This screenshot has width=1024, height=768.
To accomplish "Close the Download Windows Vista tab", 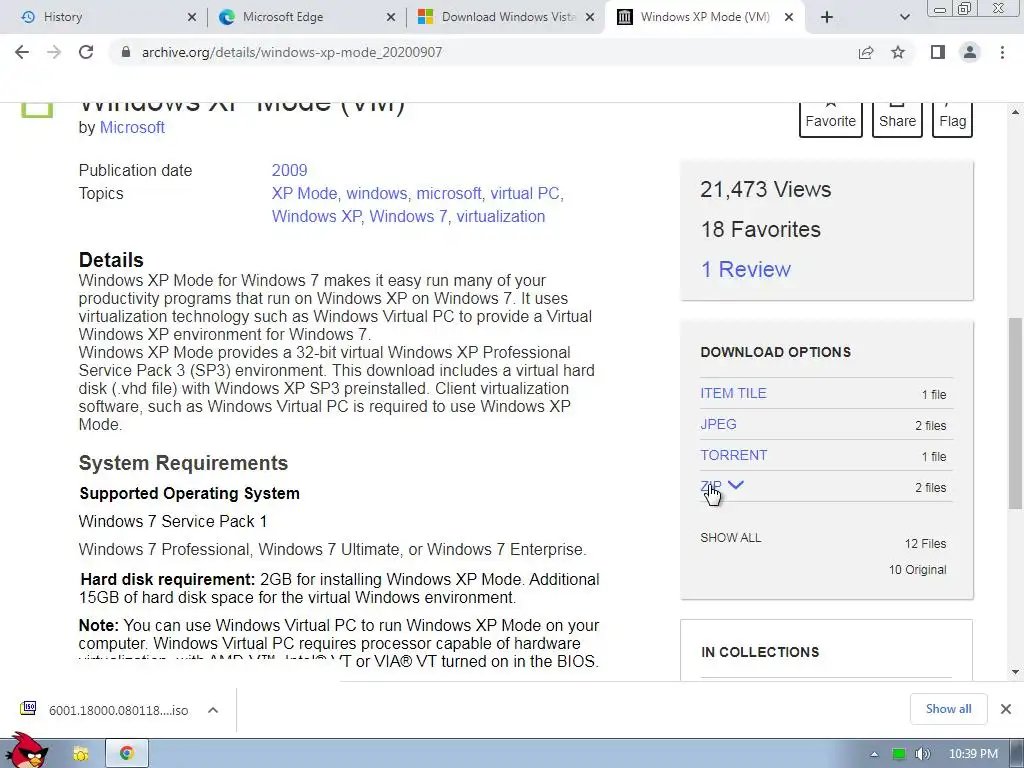I will tap(590, 18).
